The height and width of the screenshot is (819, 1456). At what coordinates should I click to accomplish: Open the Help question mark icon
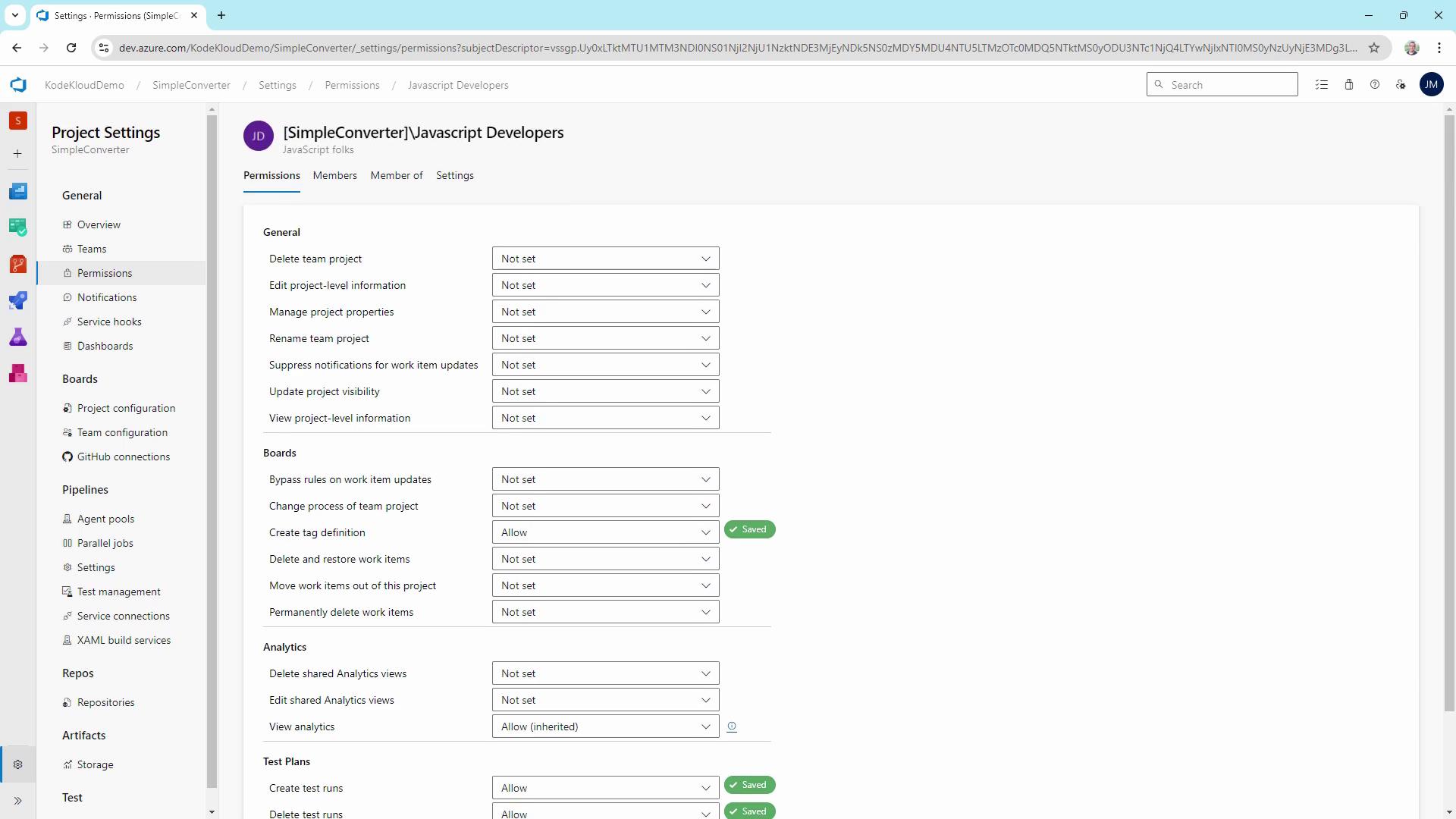(x=1374, y=85)
